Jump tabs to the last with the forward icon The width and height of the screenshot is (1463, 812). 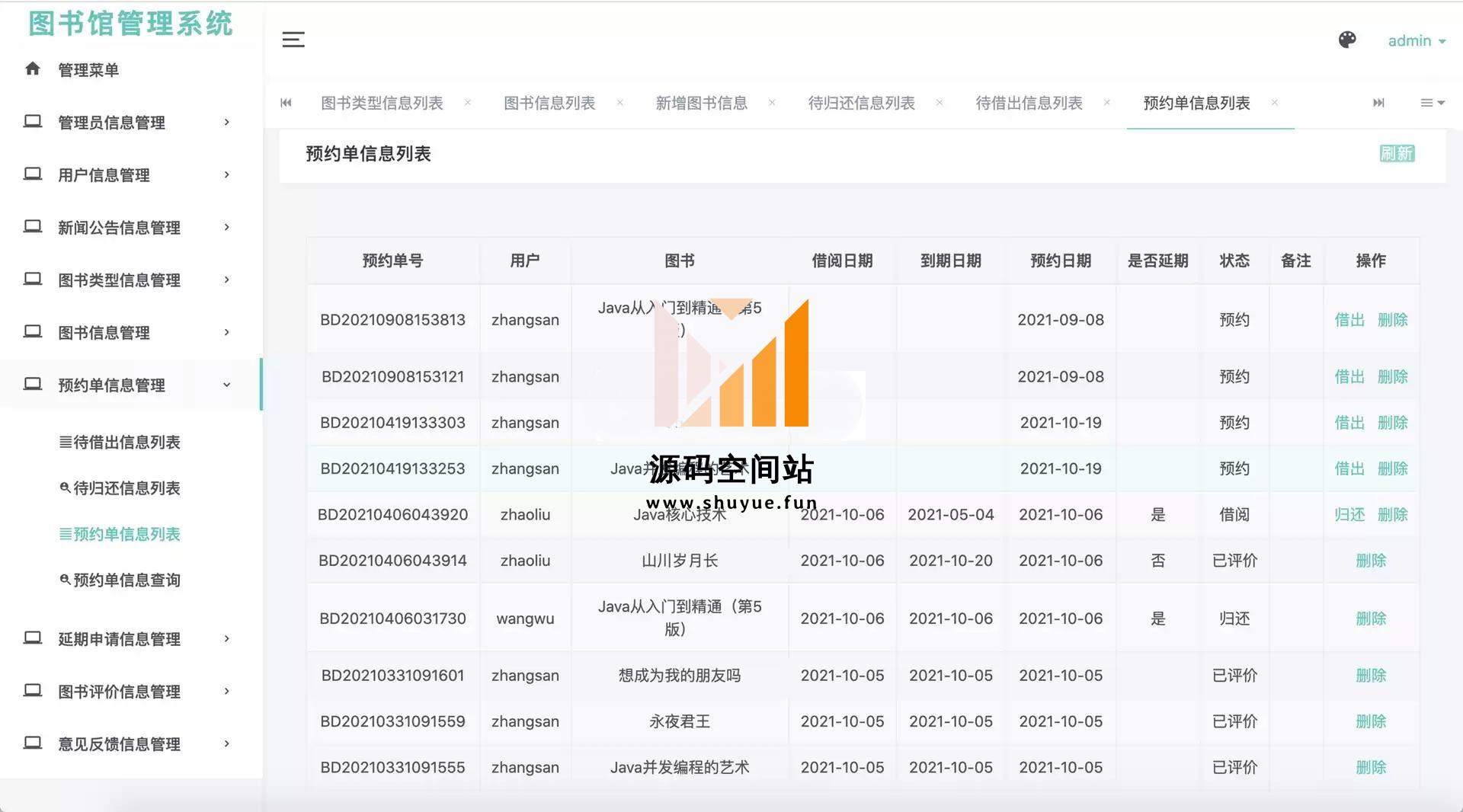coord(1378,103)
